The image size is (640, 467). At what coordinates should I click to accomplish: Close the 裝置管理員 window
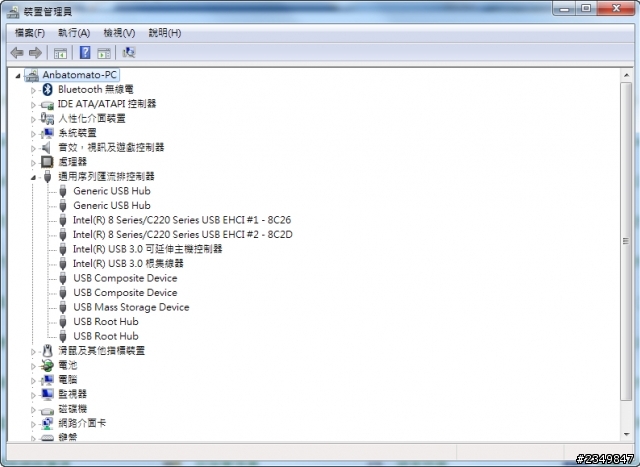click(x=616, y=8)
